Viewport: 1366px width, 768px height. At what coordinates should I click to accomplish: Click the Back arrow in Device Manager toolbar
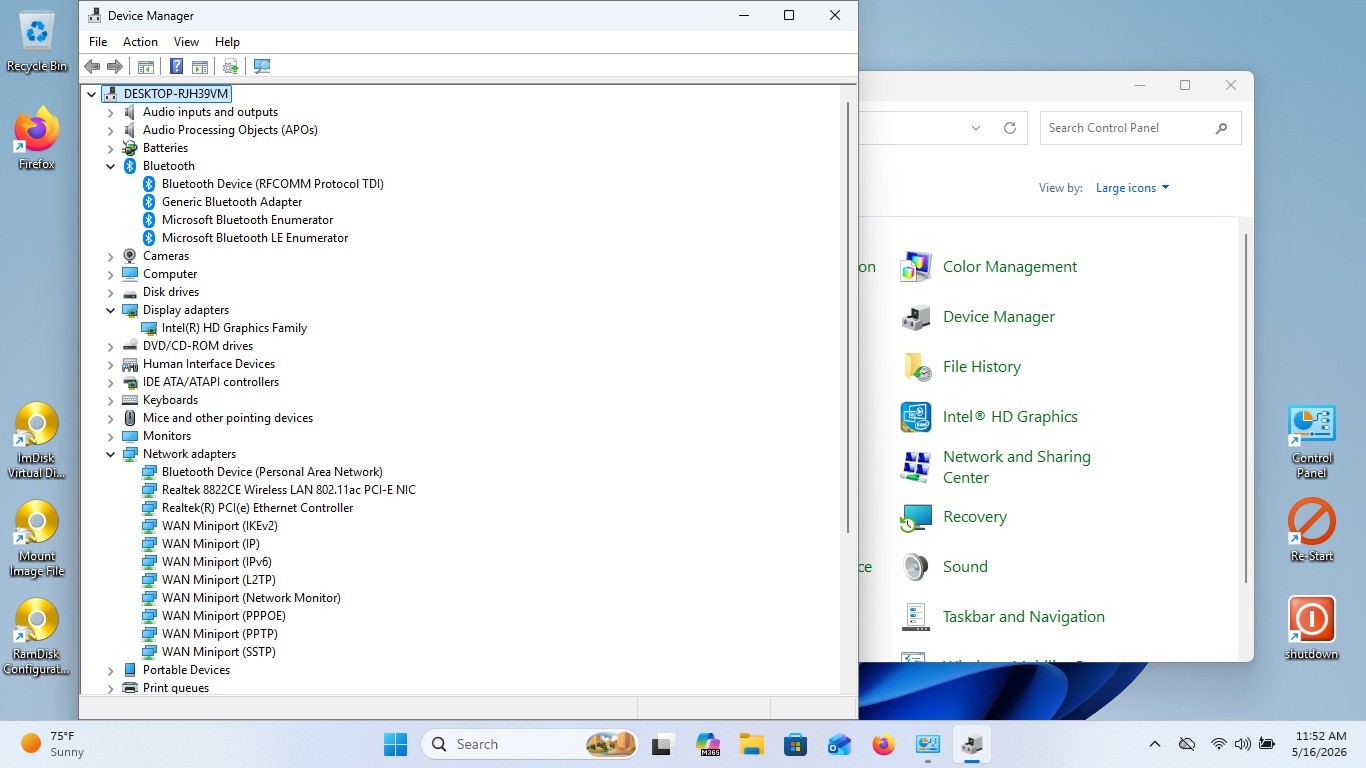(x=92, y=66)
